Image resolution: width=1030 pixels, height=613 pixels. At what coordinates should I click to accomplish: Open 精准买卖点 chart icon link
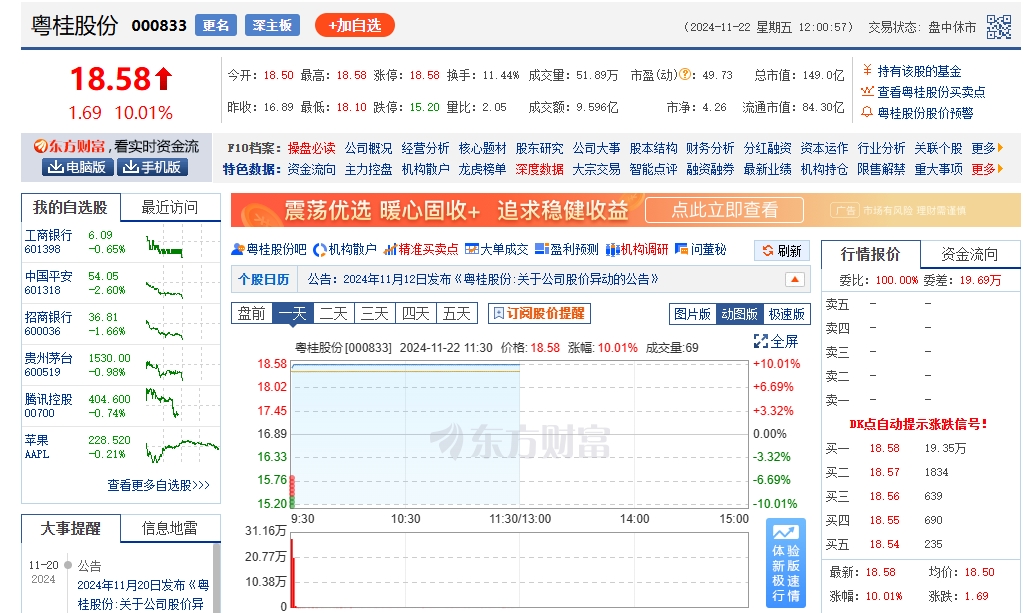click(421, 249)
